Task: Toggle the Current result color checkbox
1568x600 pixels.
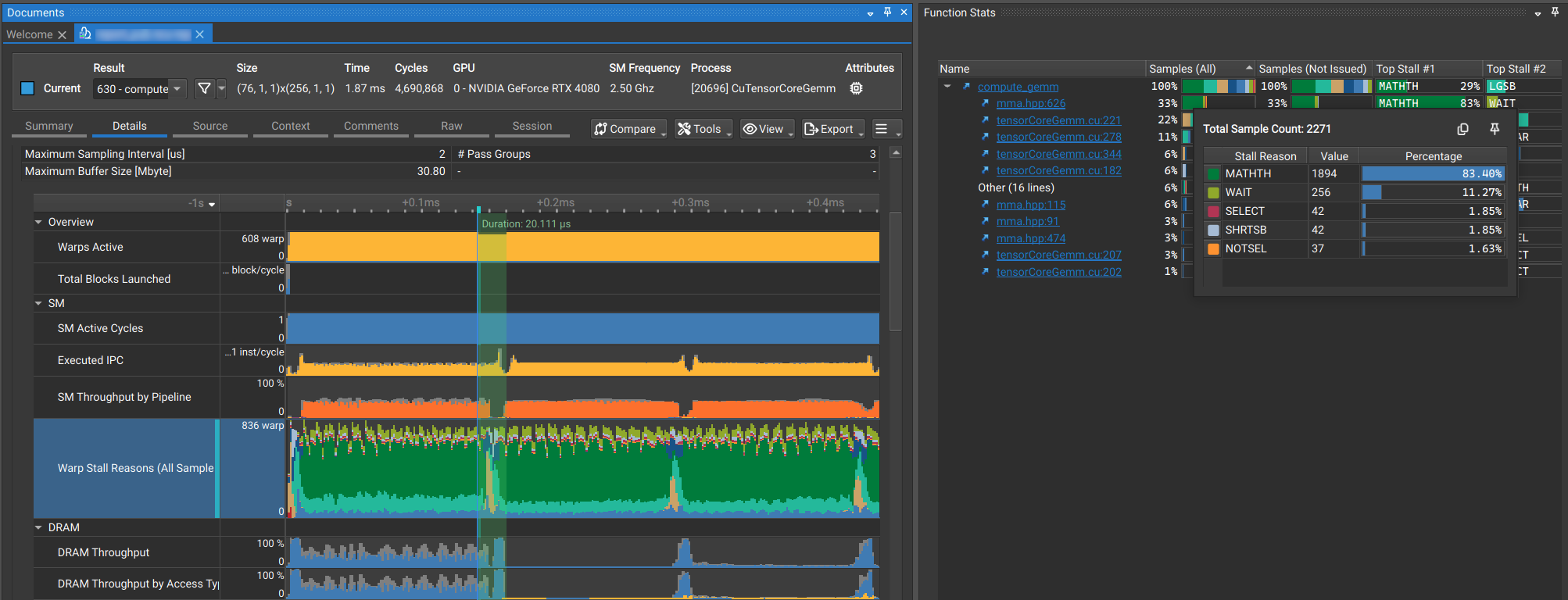Action: tap(27, 88)
